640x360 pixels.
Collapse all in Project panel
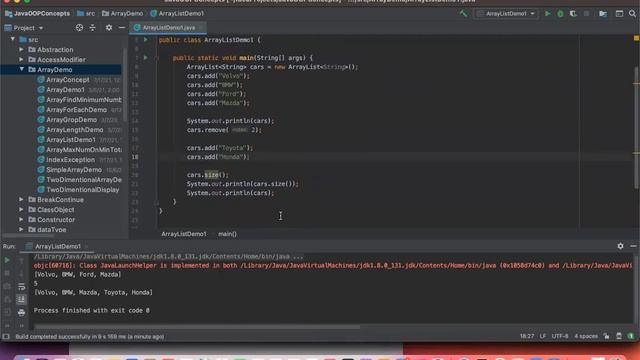[93, 28]
